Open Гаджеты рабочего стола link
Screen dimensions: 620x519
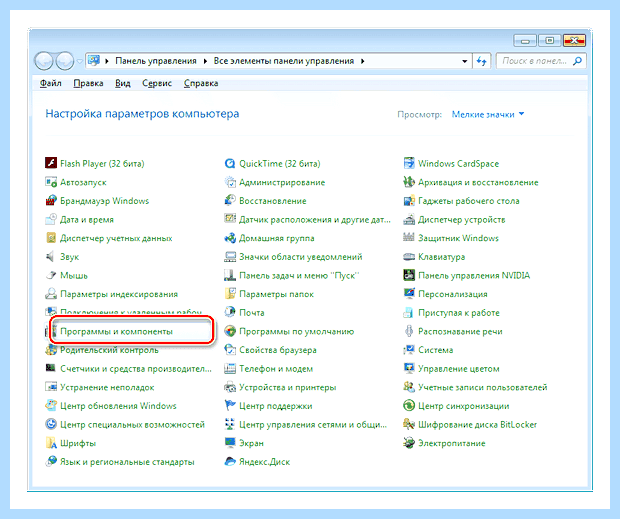click(x=469, y=200)
